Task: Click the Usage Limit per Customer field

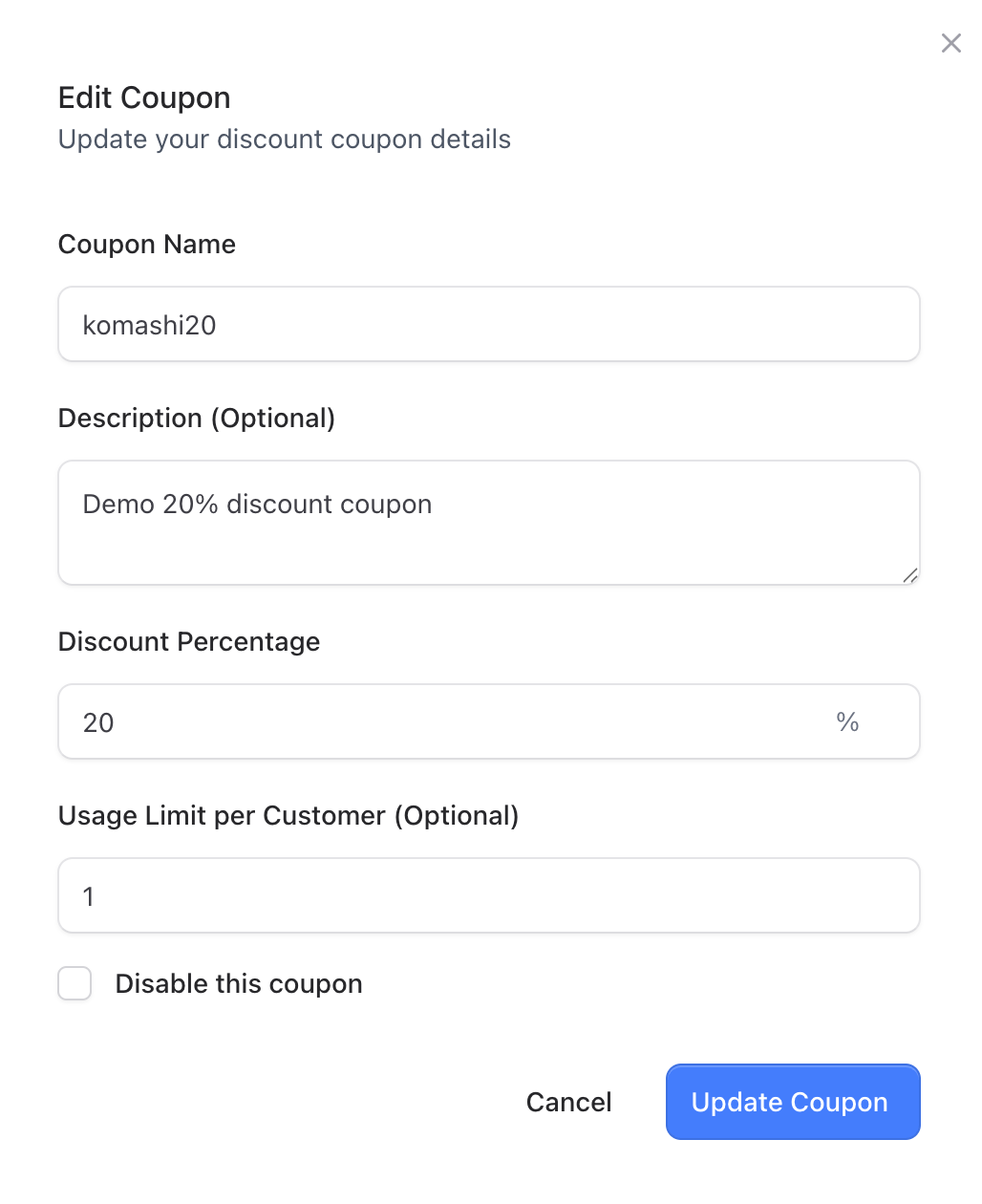Action: (x=488, y=895)
